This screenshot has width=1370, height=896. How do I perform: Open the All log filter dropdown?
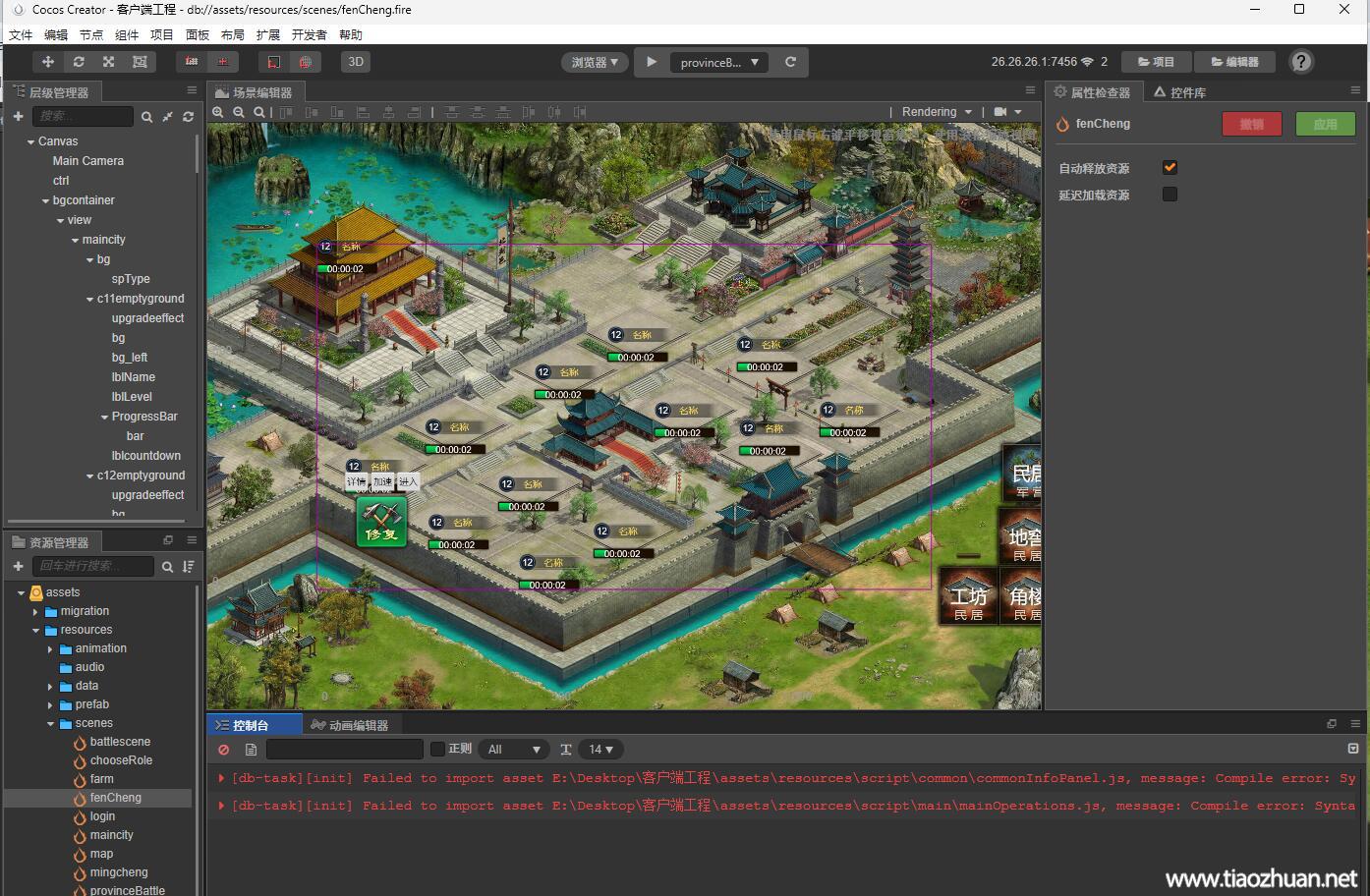pyautogui.click(x=513, y=749)
